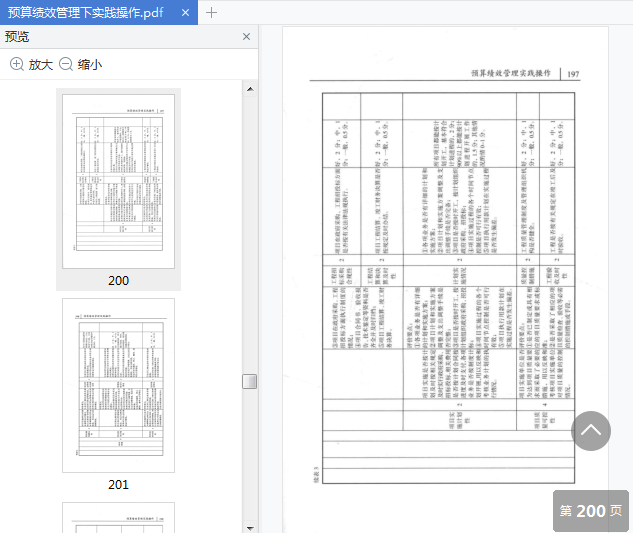Close the 预算绩效管理下实践操作.pdf tab
This screenshot has width=633, height=533.
click(x=185, y=13)
